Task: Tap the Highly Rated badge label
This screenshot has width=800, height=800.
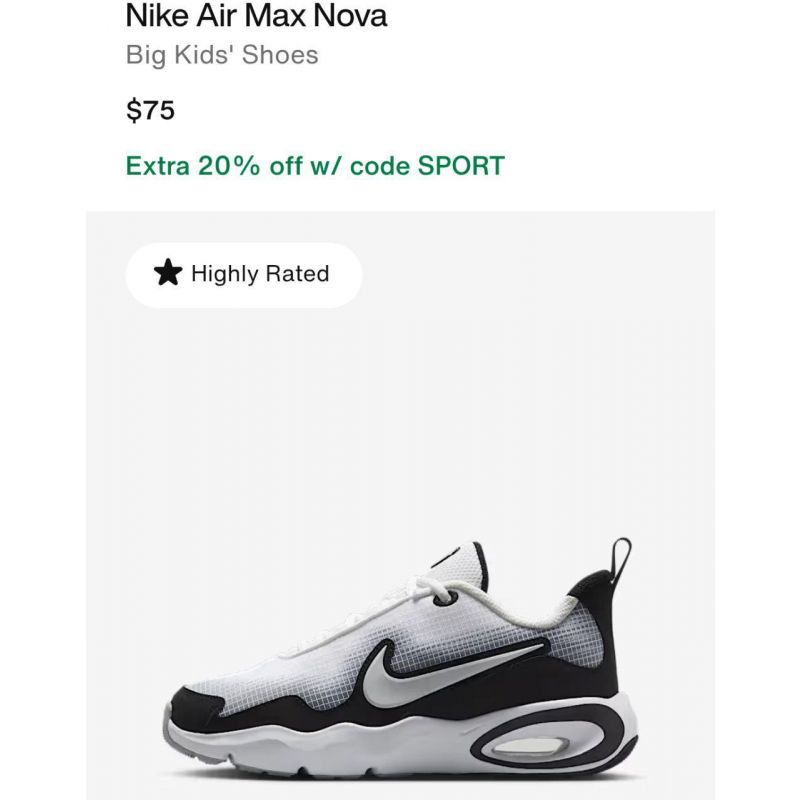Action: pos(260,273)
